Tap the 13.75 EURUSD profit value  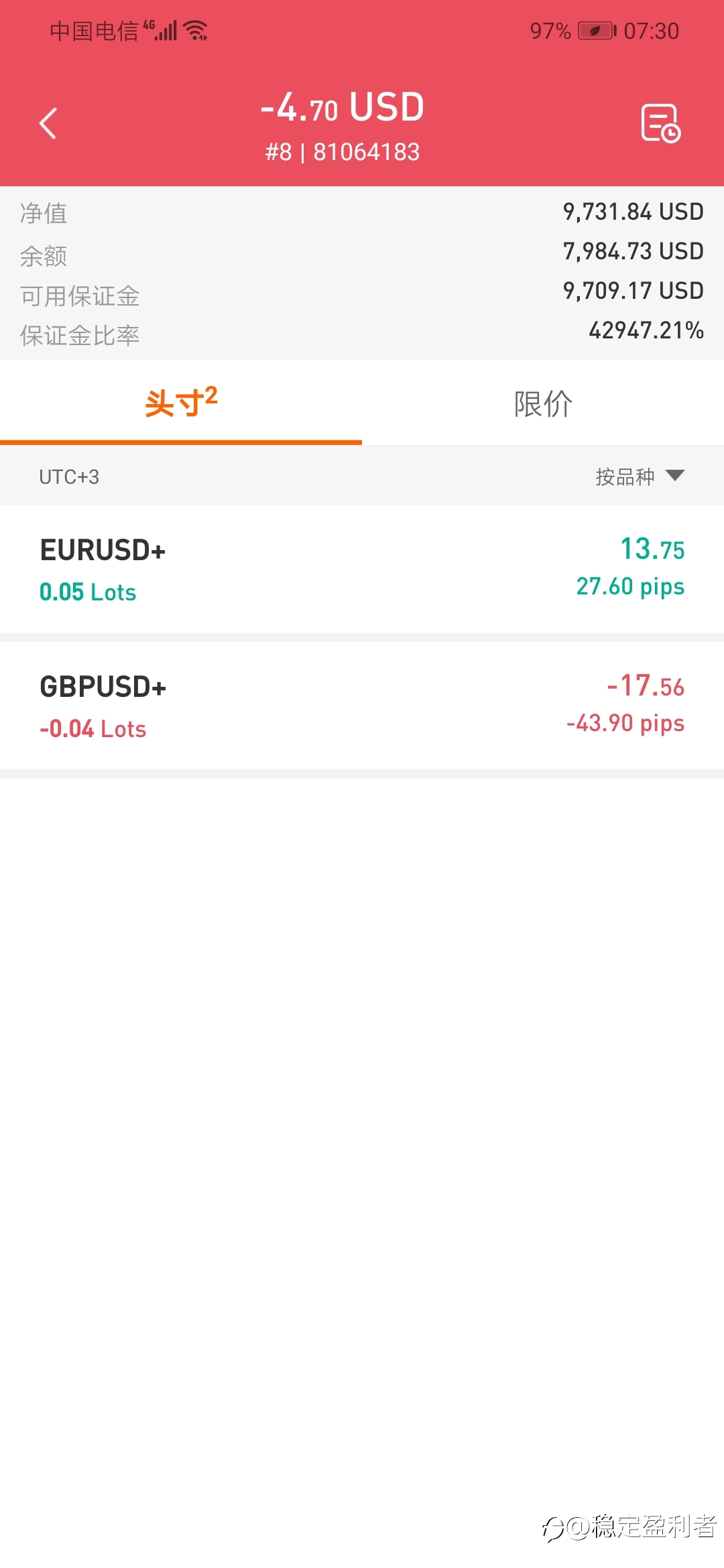click(x=652, y=549)
